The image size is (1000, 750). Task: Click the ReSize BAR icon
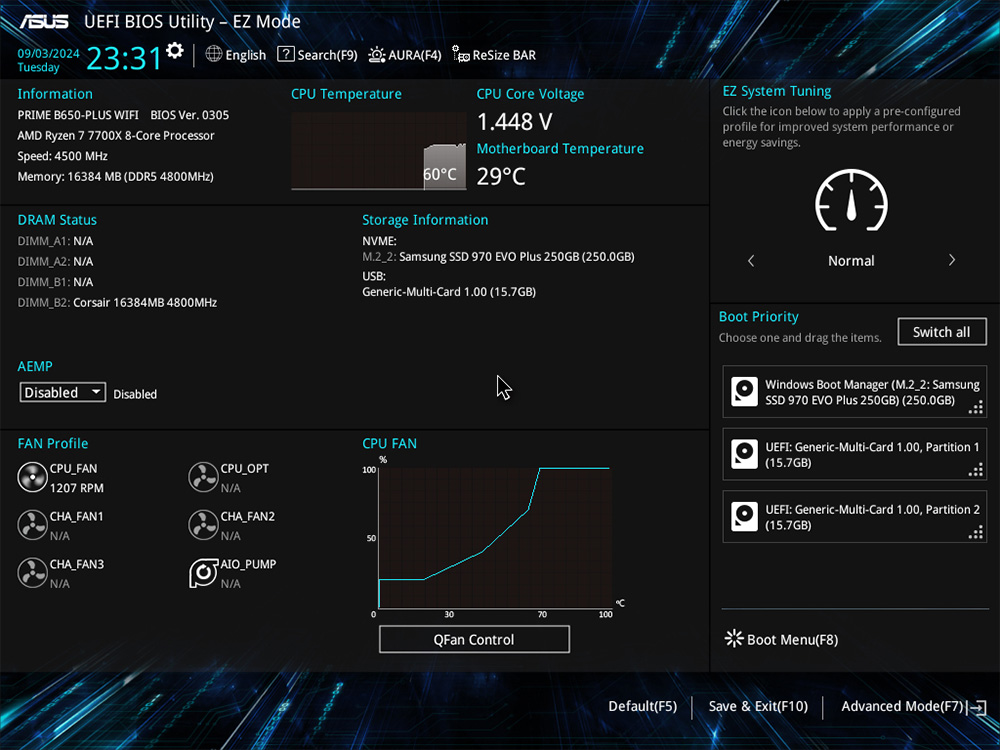tap(461, 54)
